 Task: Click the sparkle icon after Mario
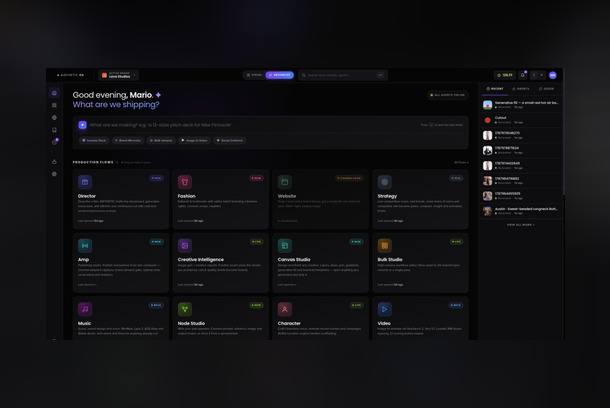point(158,95)
